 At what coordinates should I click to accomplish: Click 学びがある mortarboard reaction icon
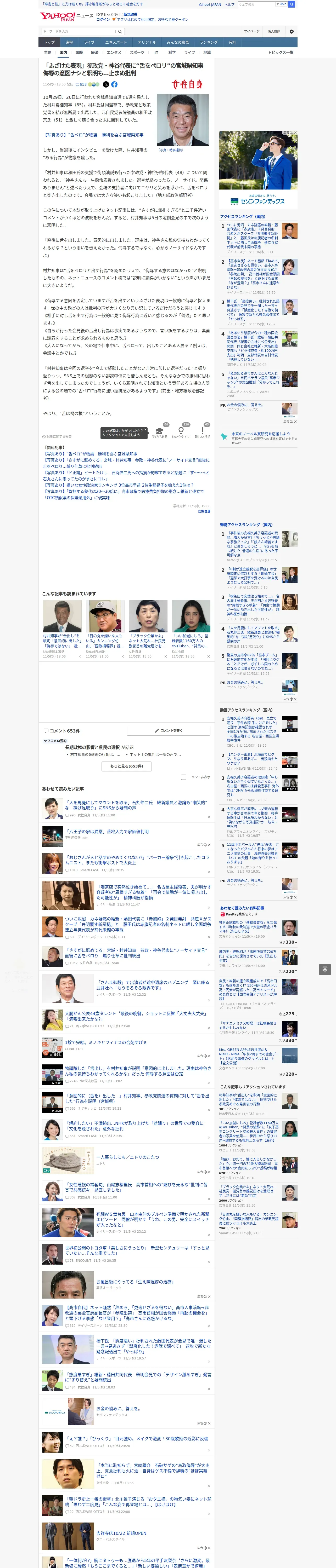coord(160,431)
